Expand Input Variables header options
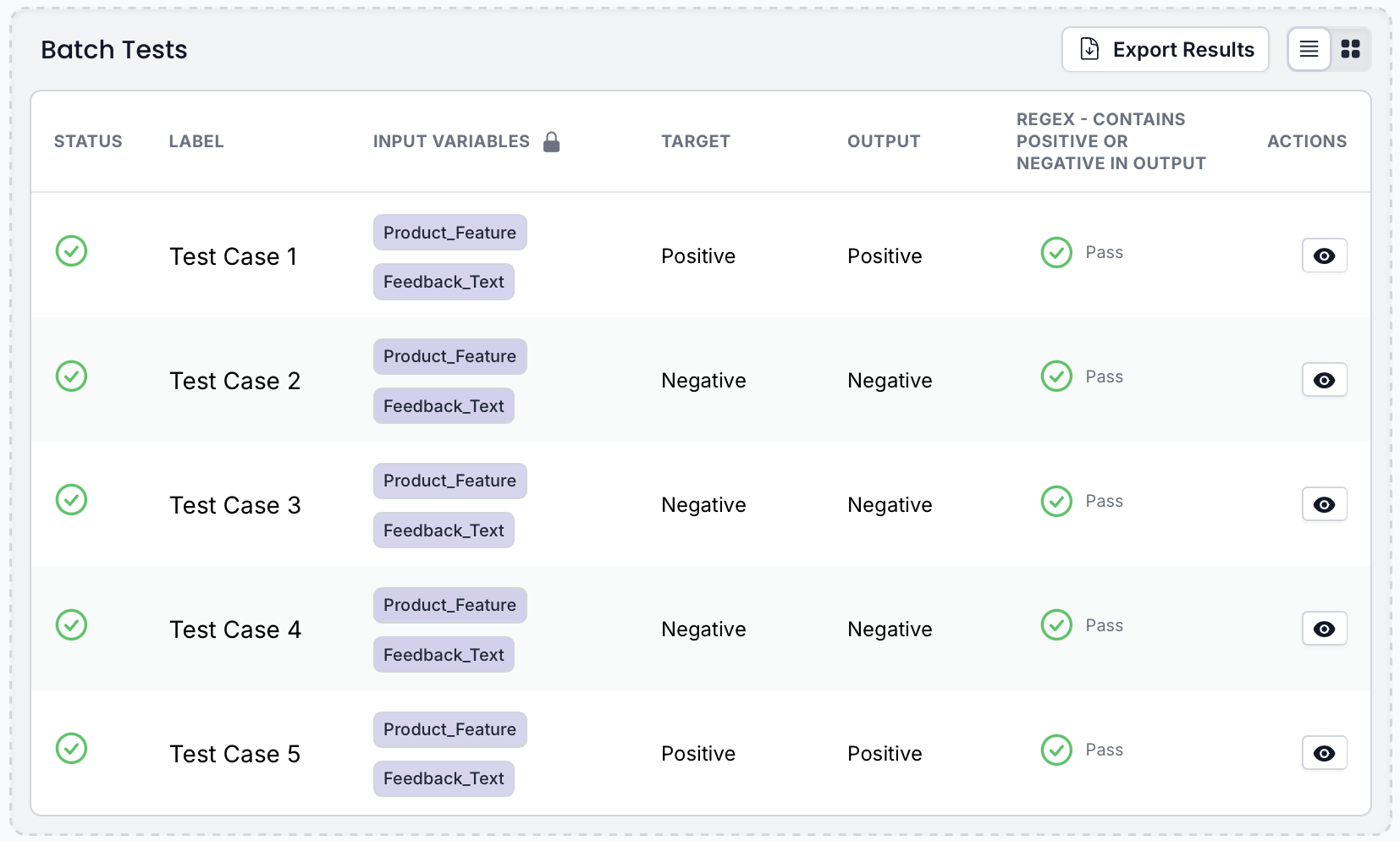The image size is (1400, 841). (x=451, y=141)
